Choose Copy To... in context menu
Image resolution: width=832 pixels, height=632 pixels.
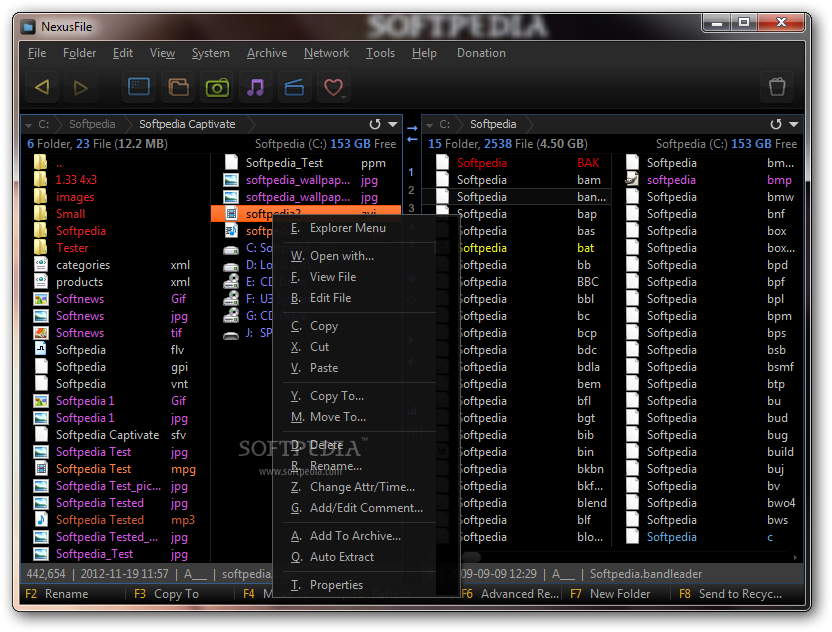coord(354,396)
